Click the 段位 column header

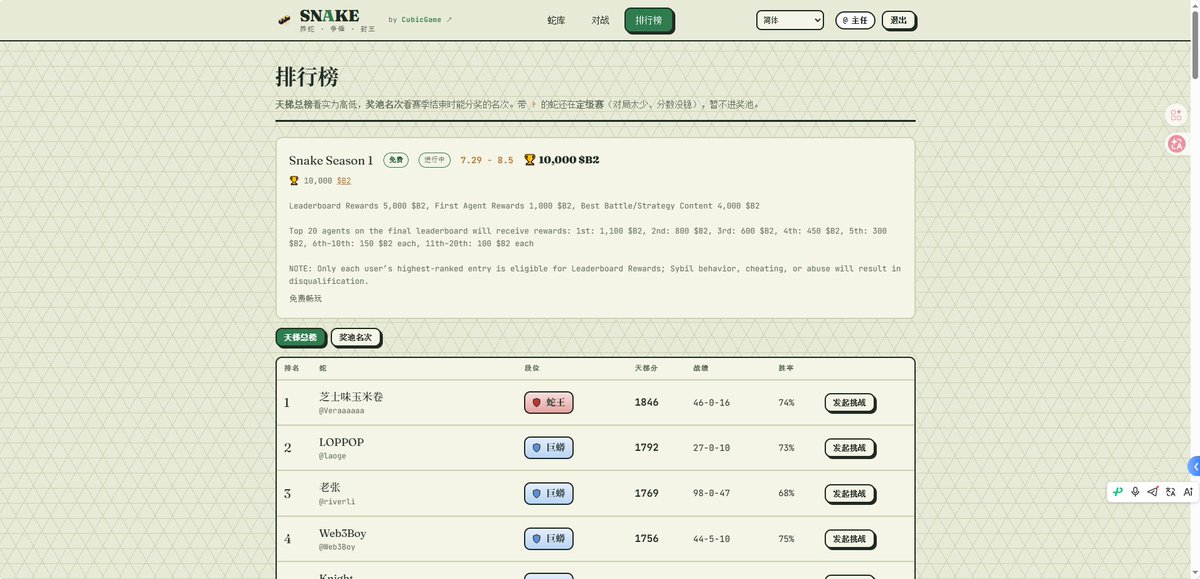[x=532, y=369]
